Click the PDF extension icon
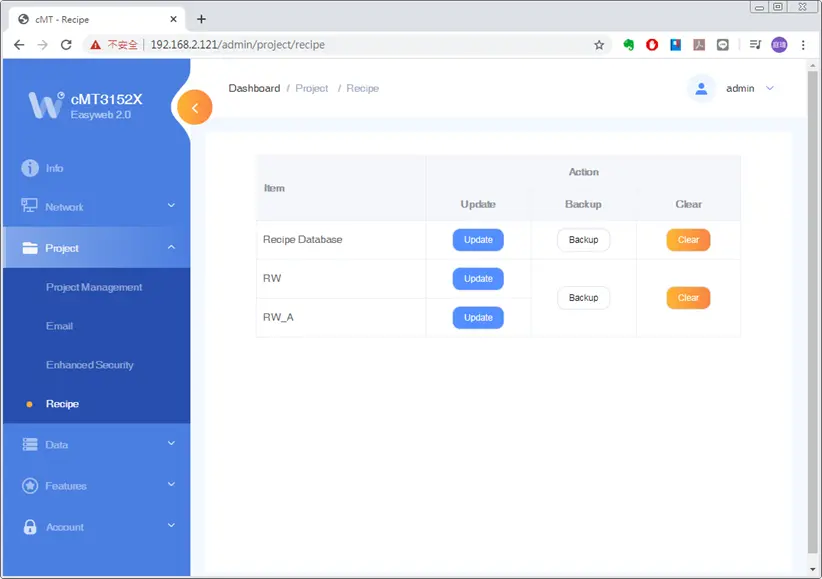 click(x=699, y=45)
